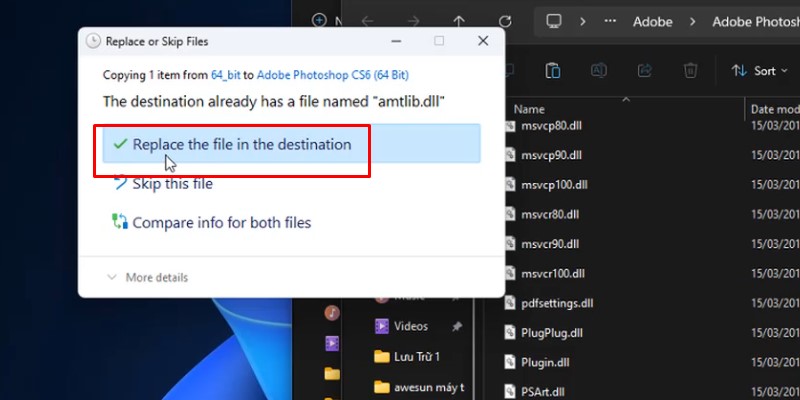The height and width of the screenshot is (400, 800).
Task: Expand the breadcrumb ellipsis overflow
Action: [610, 21]
